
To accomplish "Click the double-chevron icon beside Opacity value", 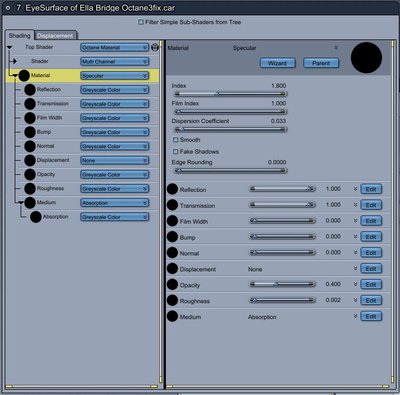I will 355,284.
